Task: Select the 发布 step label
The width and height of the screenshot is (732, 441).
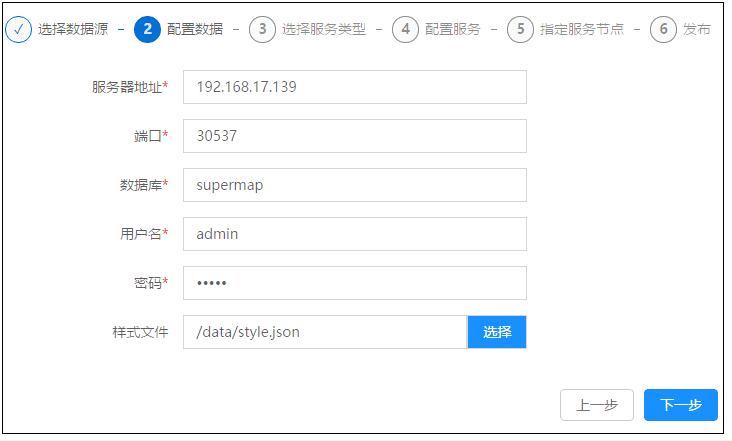Action: coord(697,29)
